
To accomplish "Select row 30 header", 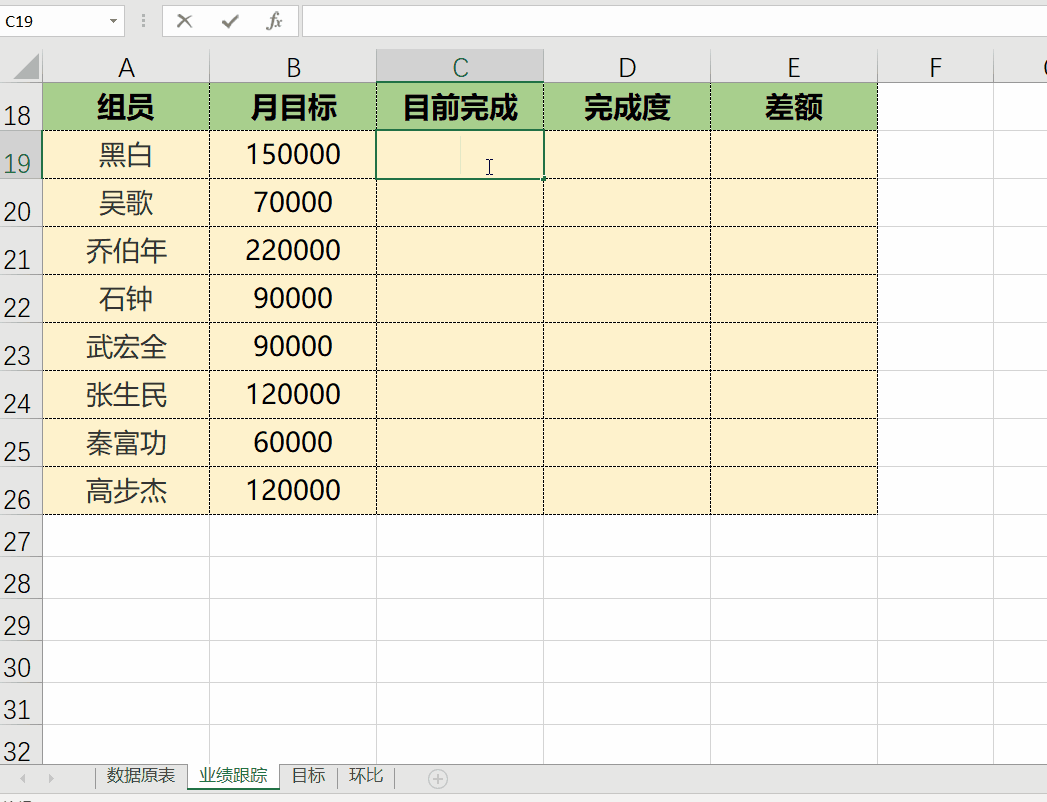I will point(21,662).
